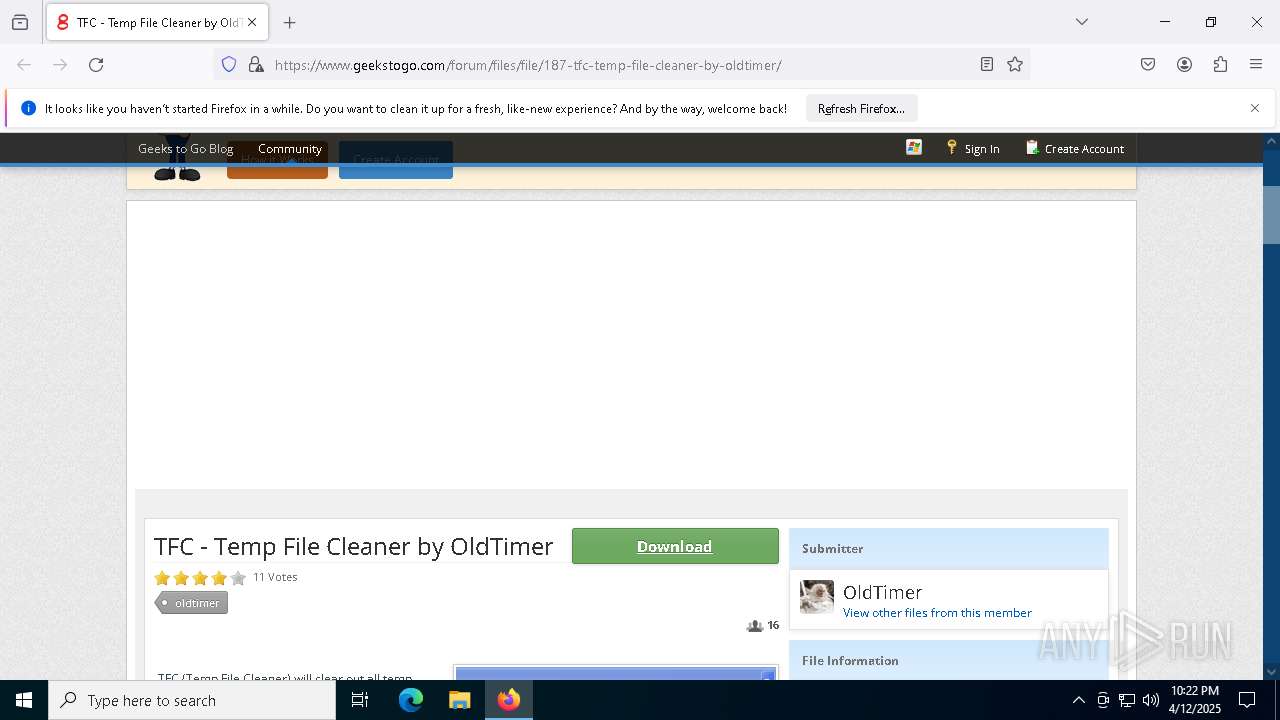Click the taskbar search box
The image size is (1280, 720).
coord(192,700)
